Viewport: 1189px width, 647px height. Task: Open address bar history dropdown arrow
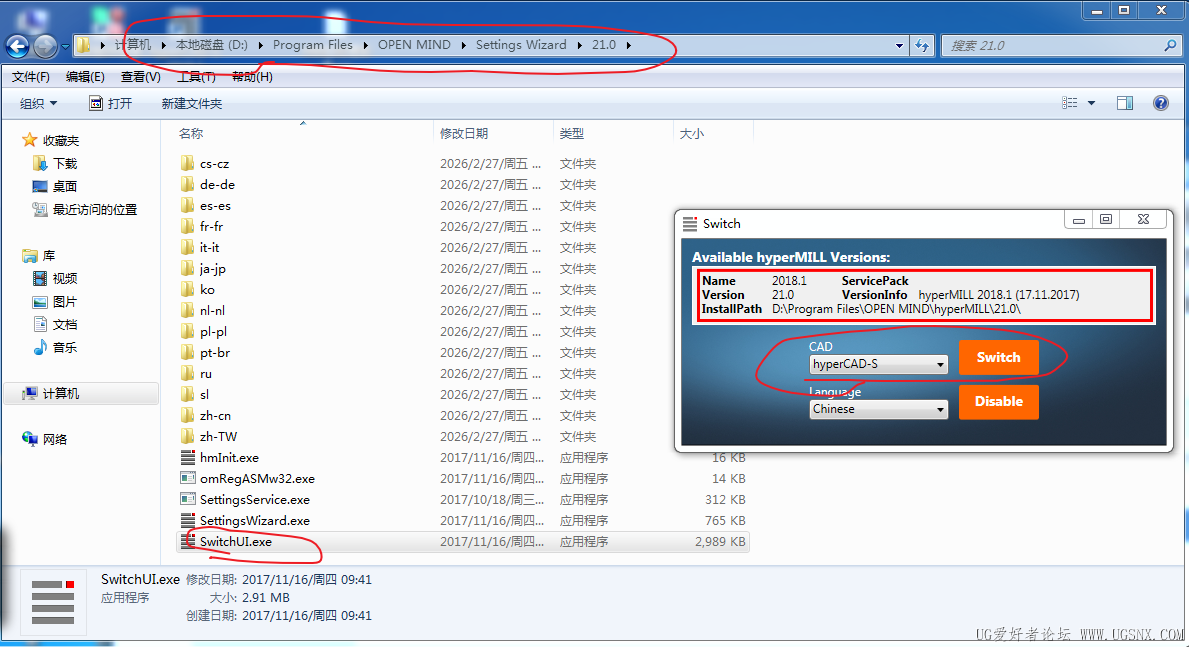[899, 46]
